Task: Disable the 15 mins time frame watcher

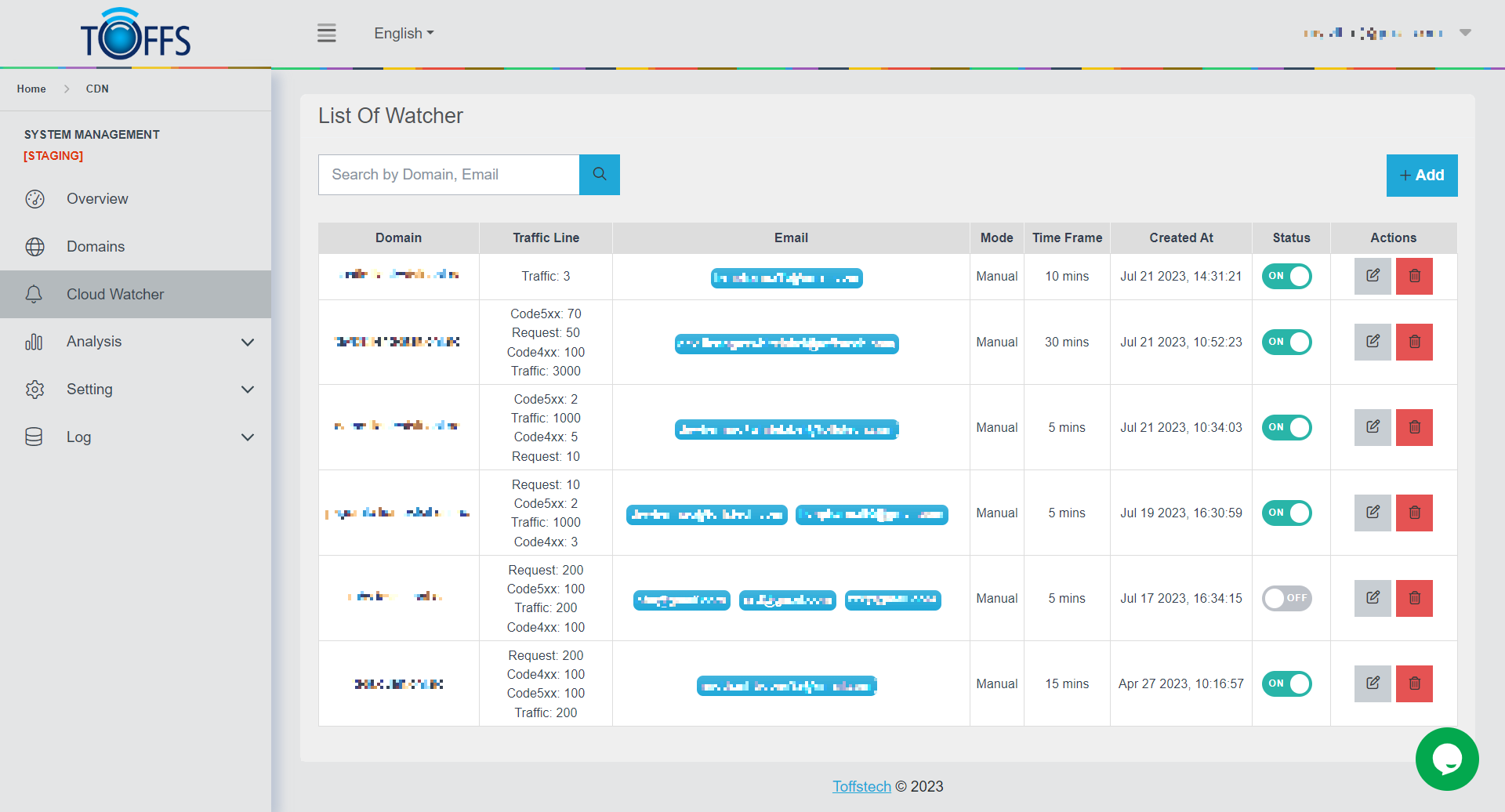Action: (1286, 683)
